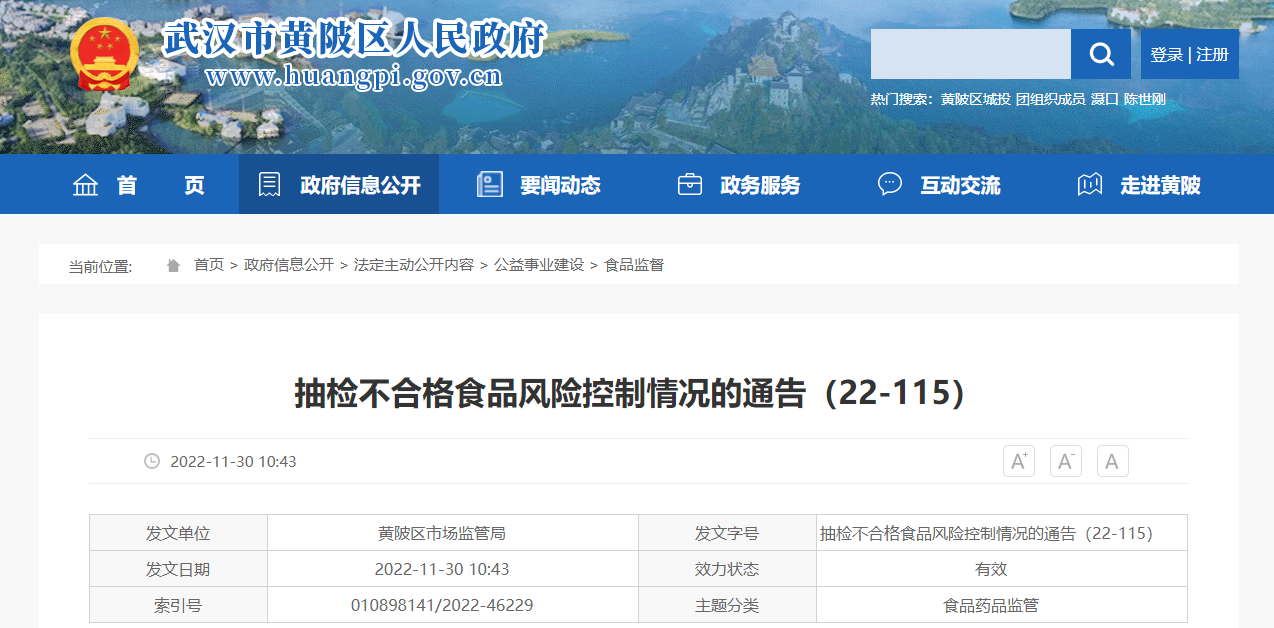
Task: Click breadcrumb link 首页
Action: point(209,265)
